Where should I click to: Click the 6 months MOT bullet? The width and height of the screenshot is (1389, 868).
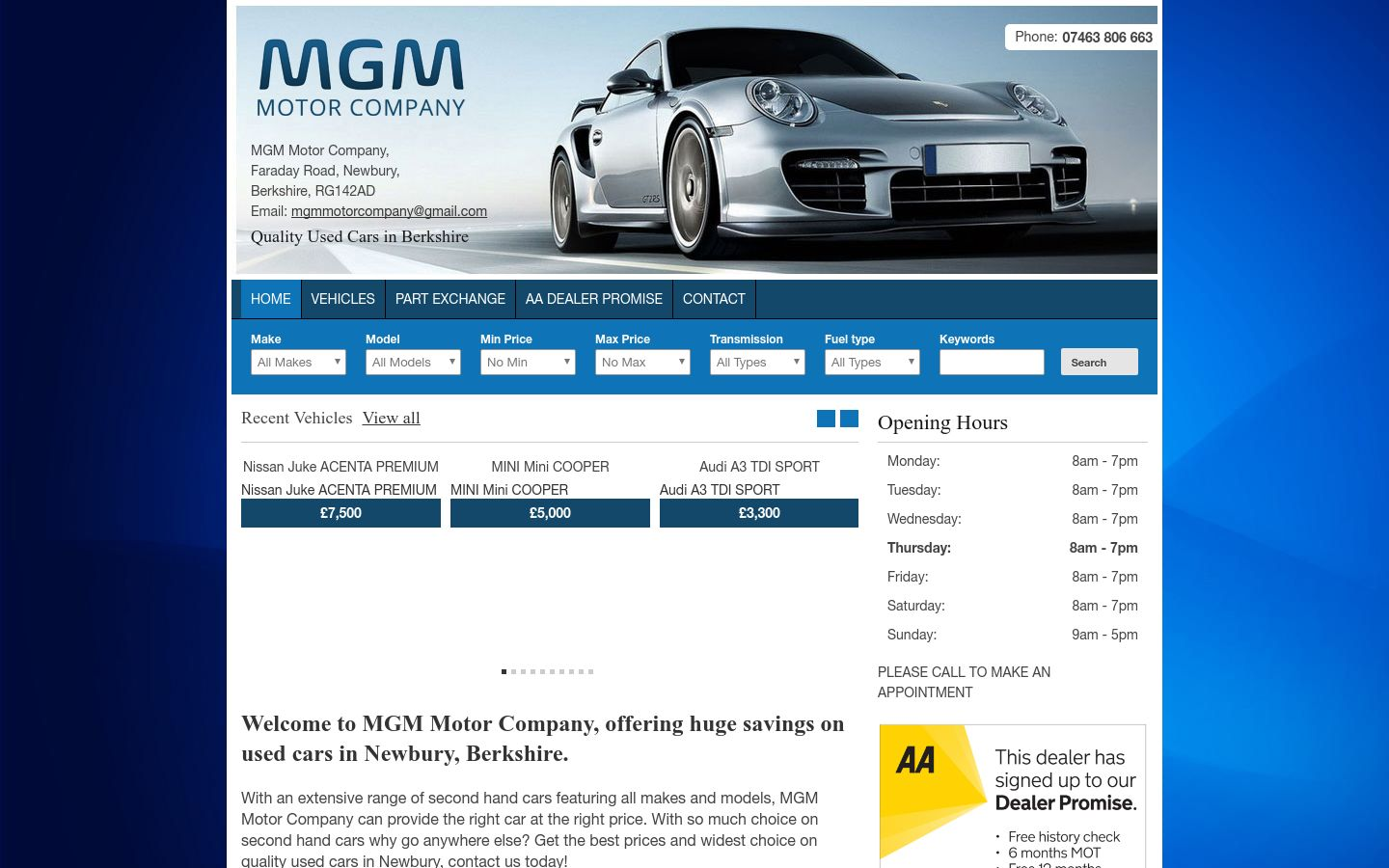(x=1054, y=854)
